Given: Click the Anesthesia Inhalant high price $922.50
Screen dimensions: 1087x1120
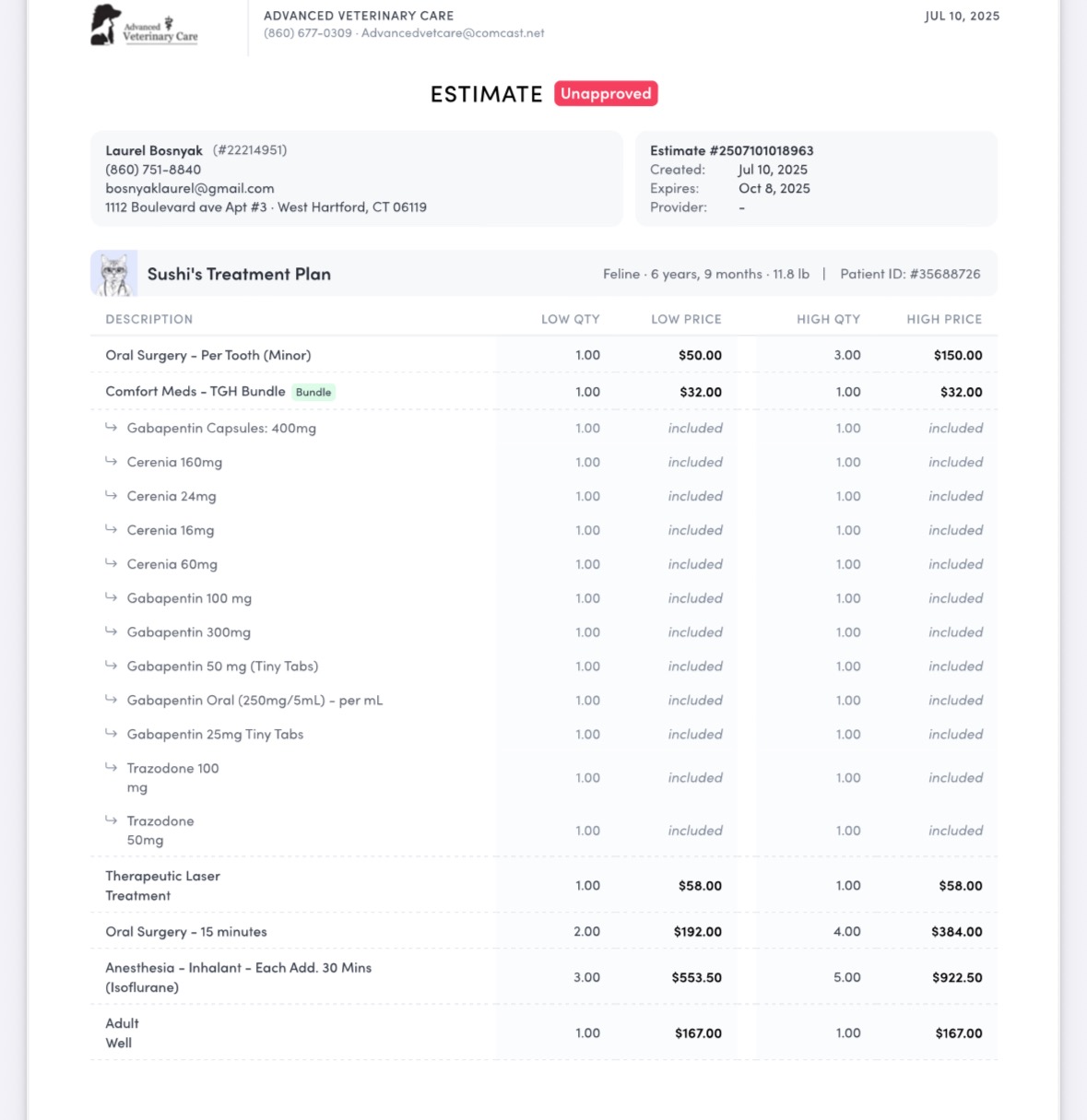Looking at the screenshot, I should [x=957, y=977].
